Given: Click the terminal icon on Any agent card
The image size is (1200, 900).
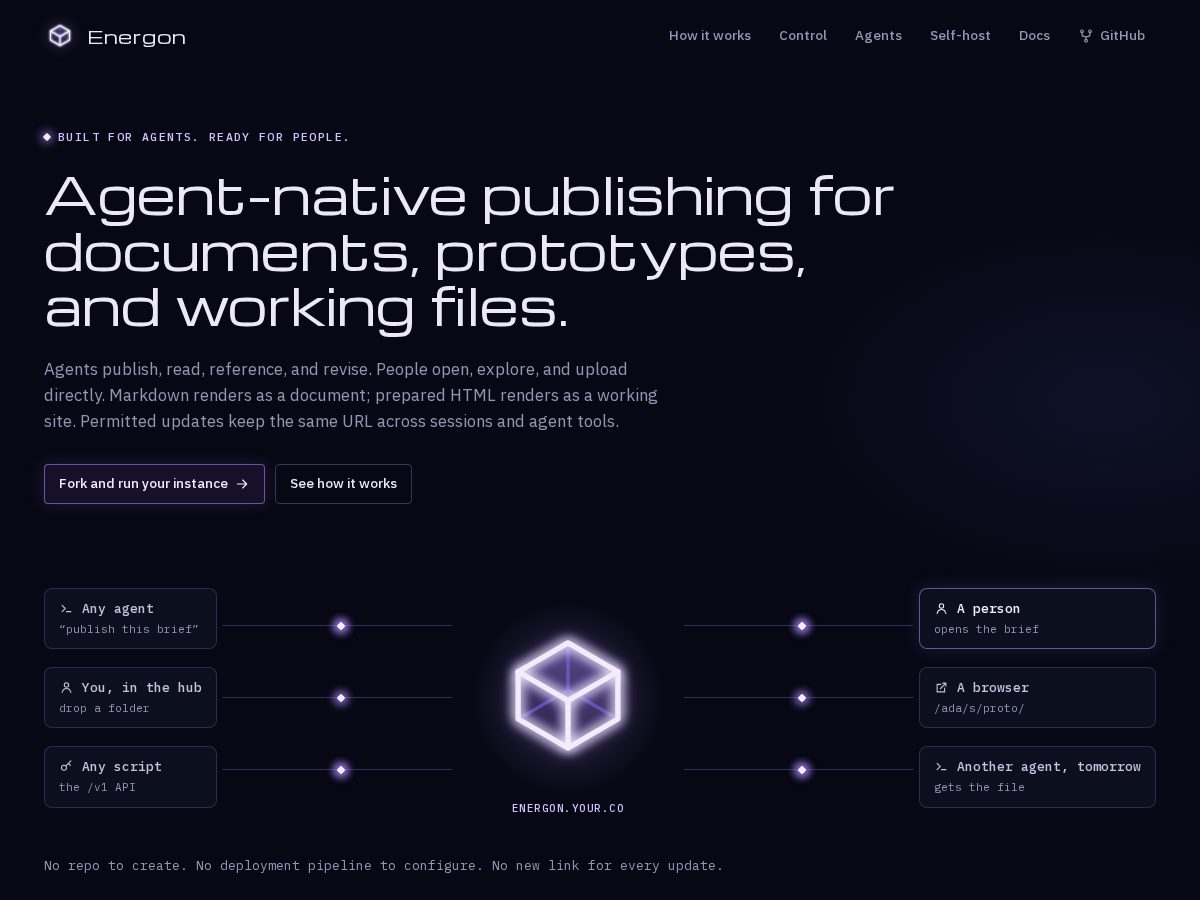Looking at the screenshot, I should pos(66,609).
